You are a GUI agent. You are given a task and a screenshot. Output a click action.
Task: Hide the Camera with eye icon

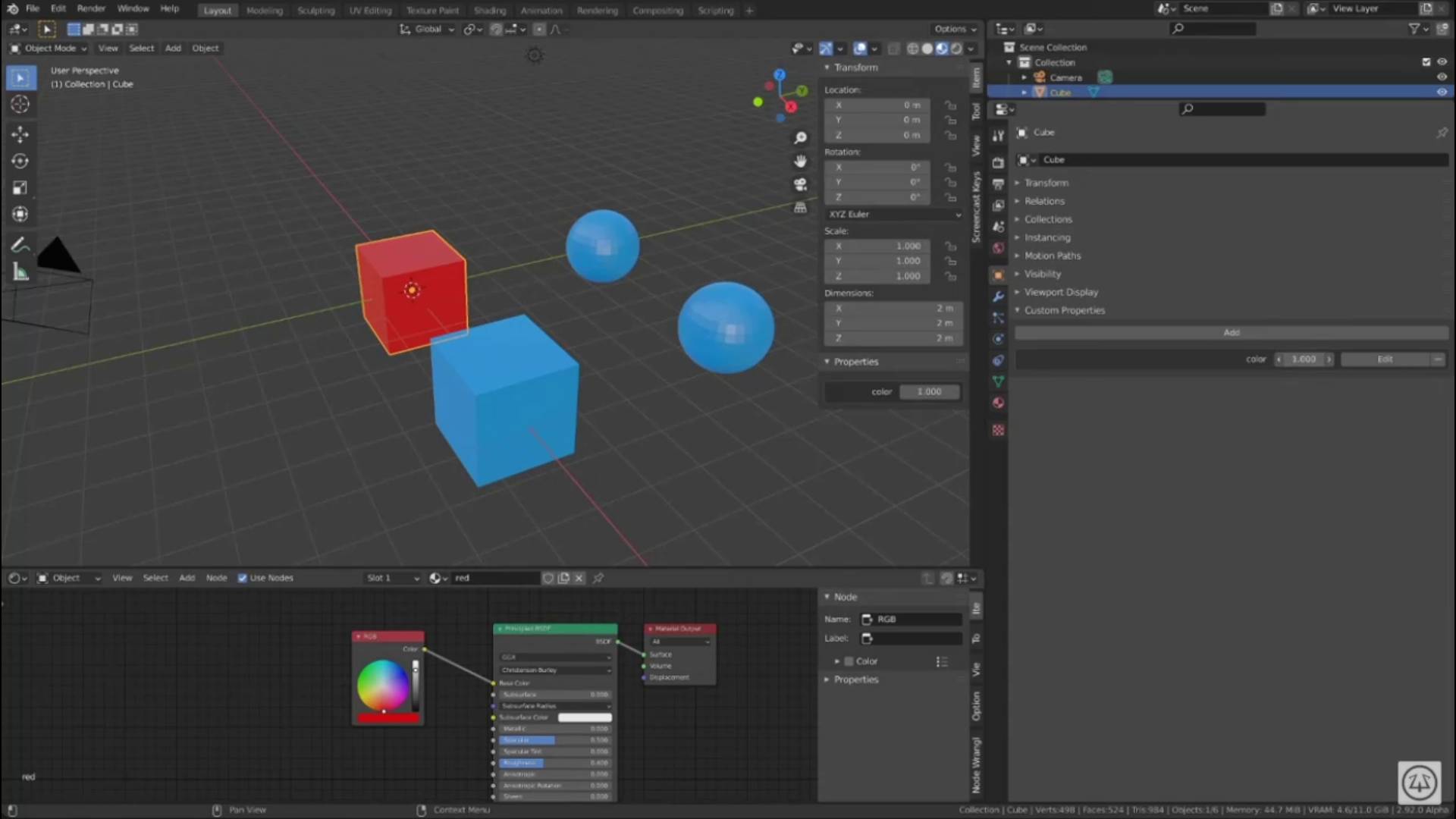click(x=1442, y=77)
